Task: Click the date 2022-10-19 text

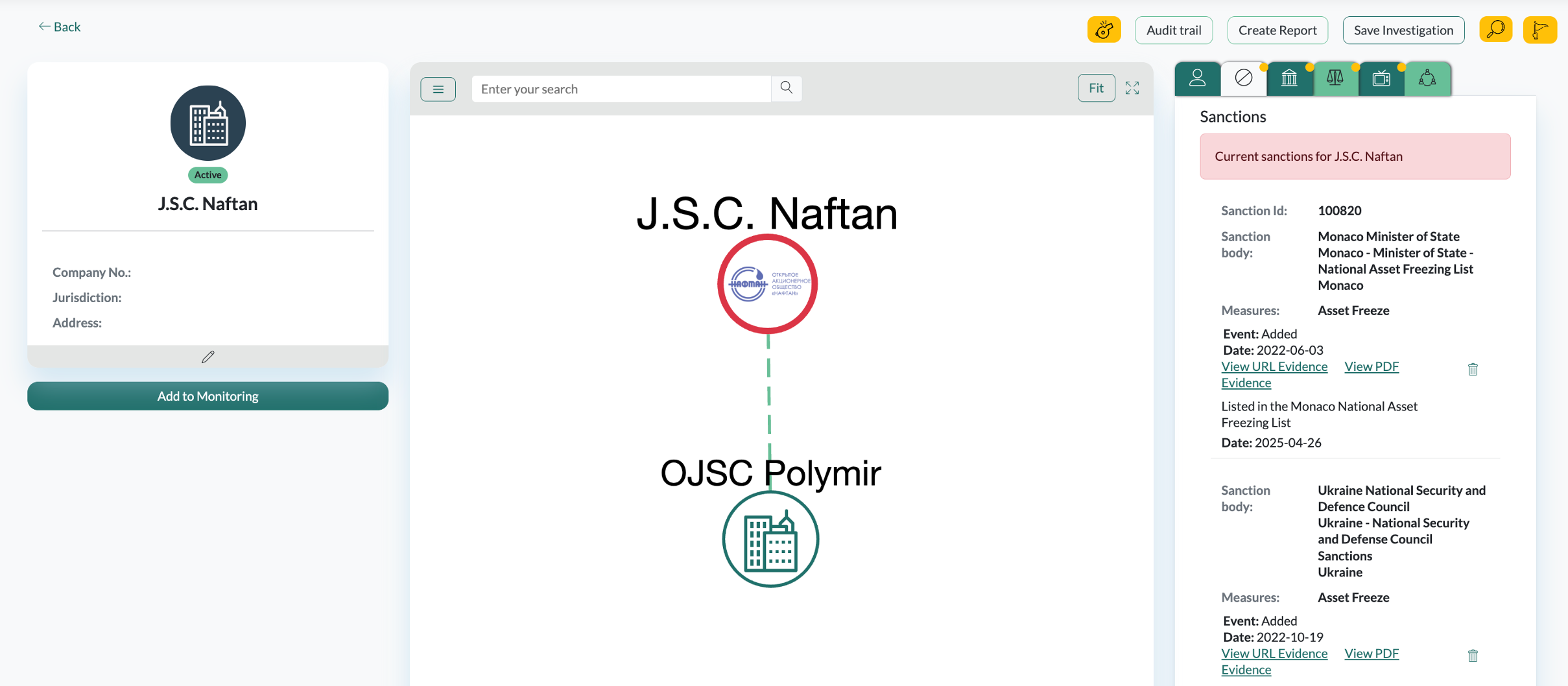Action: click(1289, 637)
